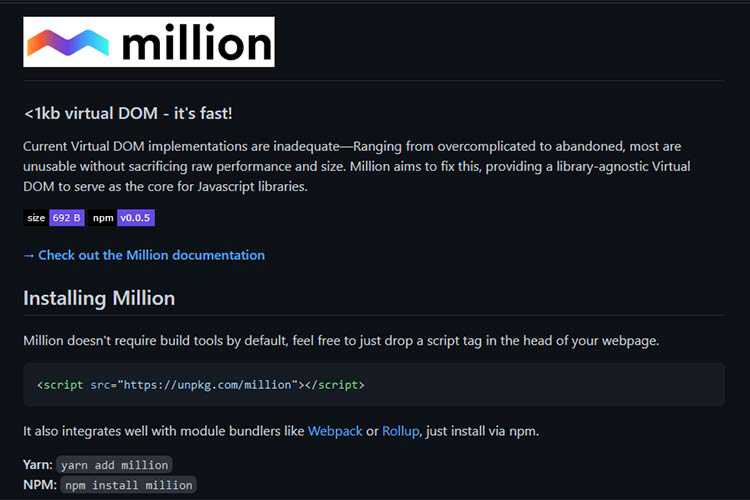
Task: Open the Million documentation link
Action: pyautogui.click(x=151, y=255)
